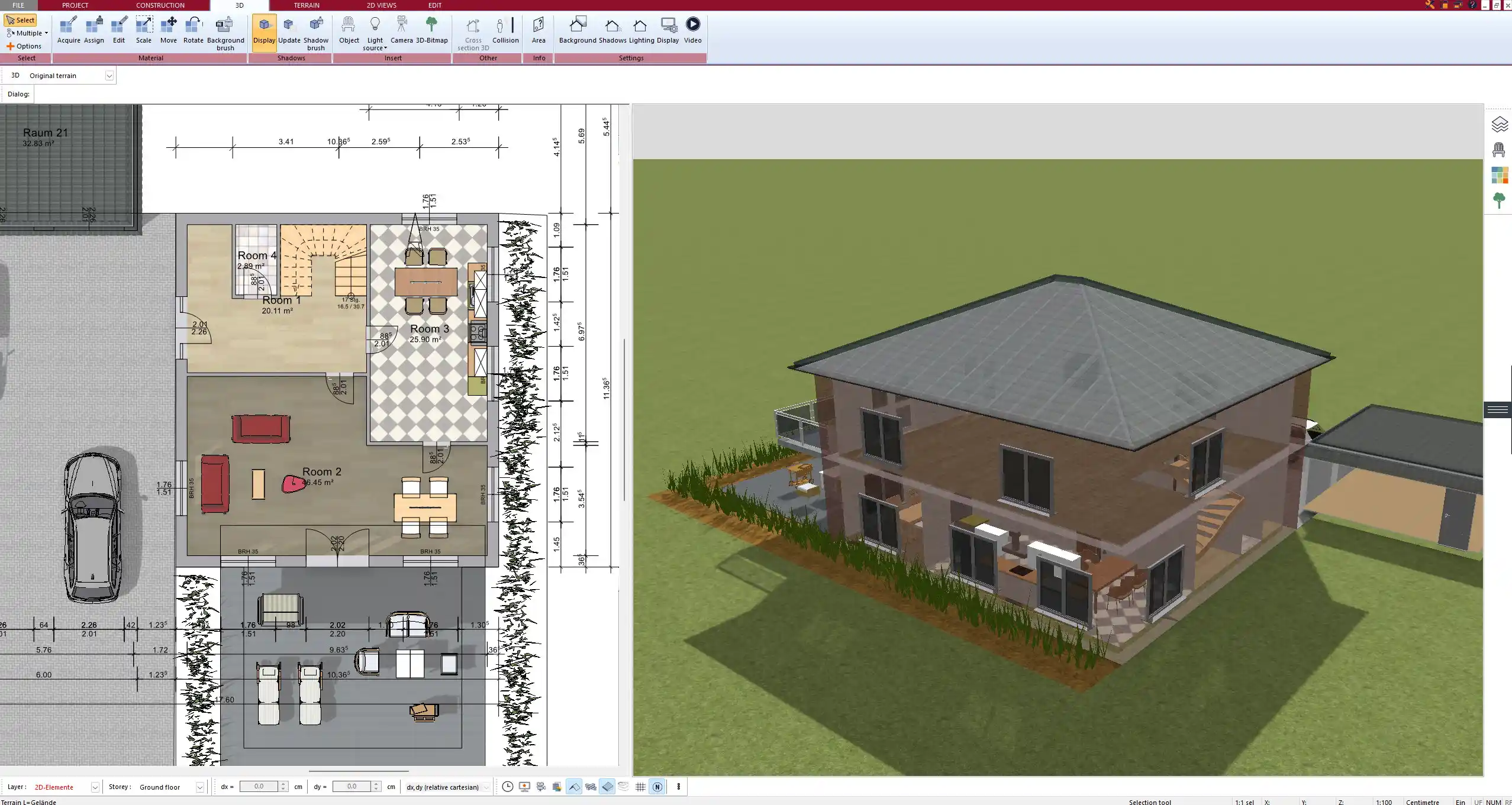Pick the Rotate material tool

(x=193, y=31)
